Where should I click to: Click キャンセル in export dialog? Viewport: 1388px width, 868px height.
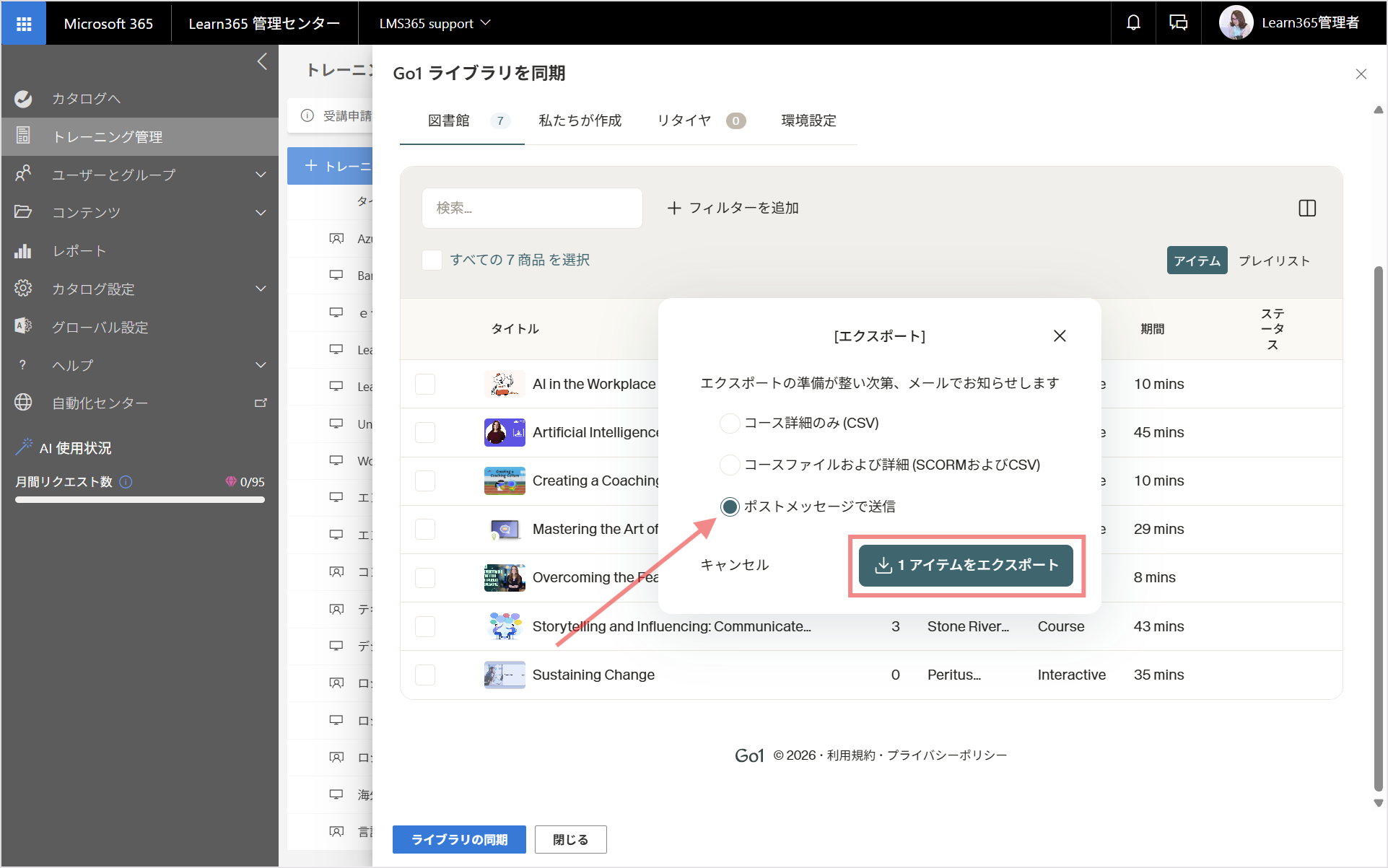pos(735,565)
